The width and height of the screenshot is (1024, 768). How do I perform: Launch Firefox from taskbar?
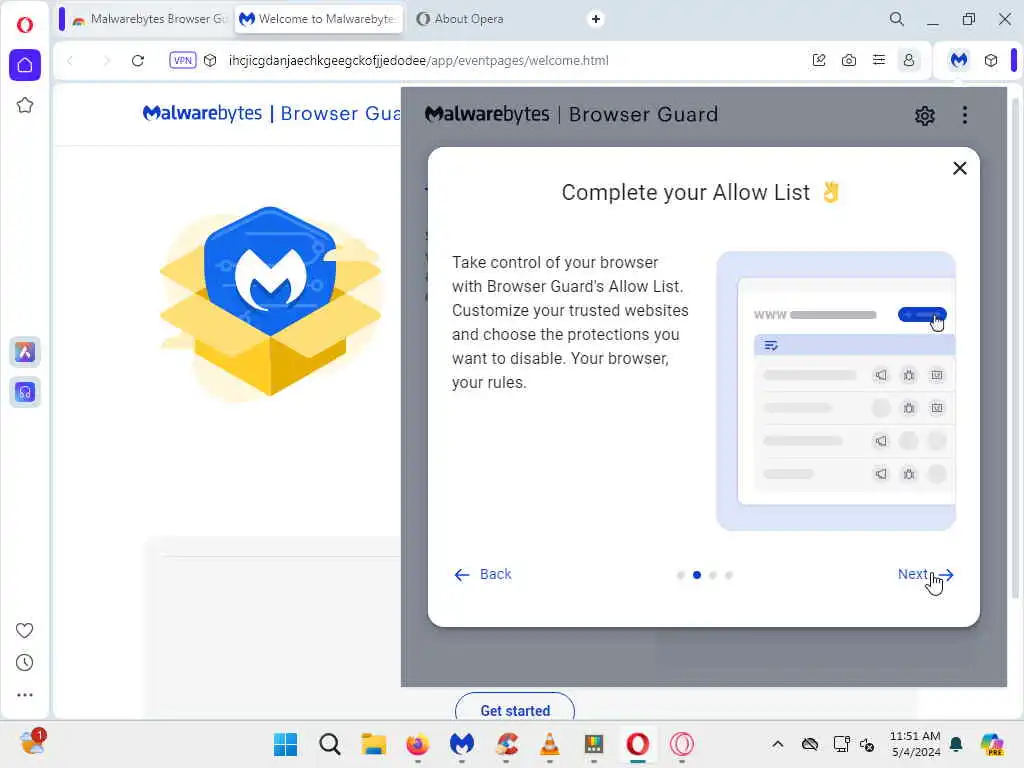418,744
